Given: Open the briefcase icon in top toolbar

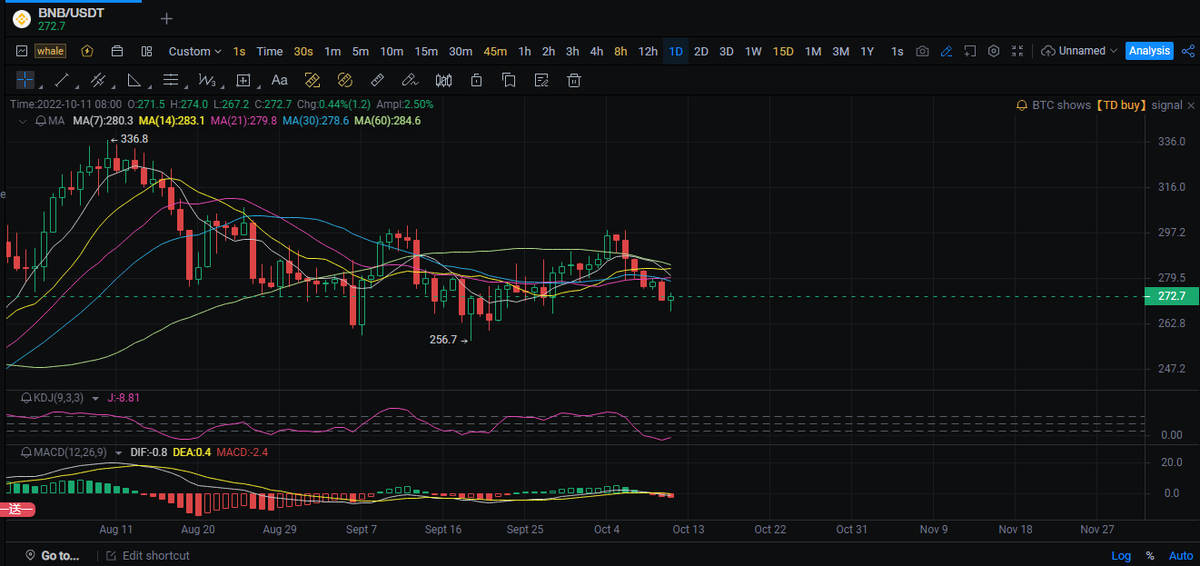Looking at the screenshot, I should tap(117, 51).
